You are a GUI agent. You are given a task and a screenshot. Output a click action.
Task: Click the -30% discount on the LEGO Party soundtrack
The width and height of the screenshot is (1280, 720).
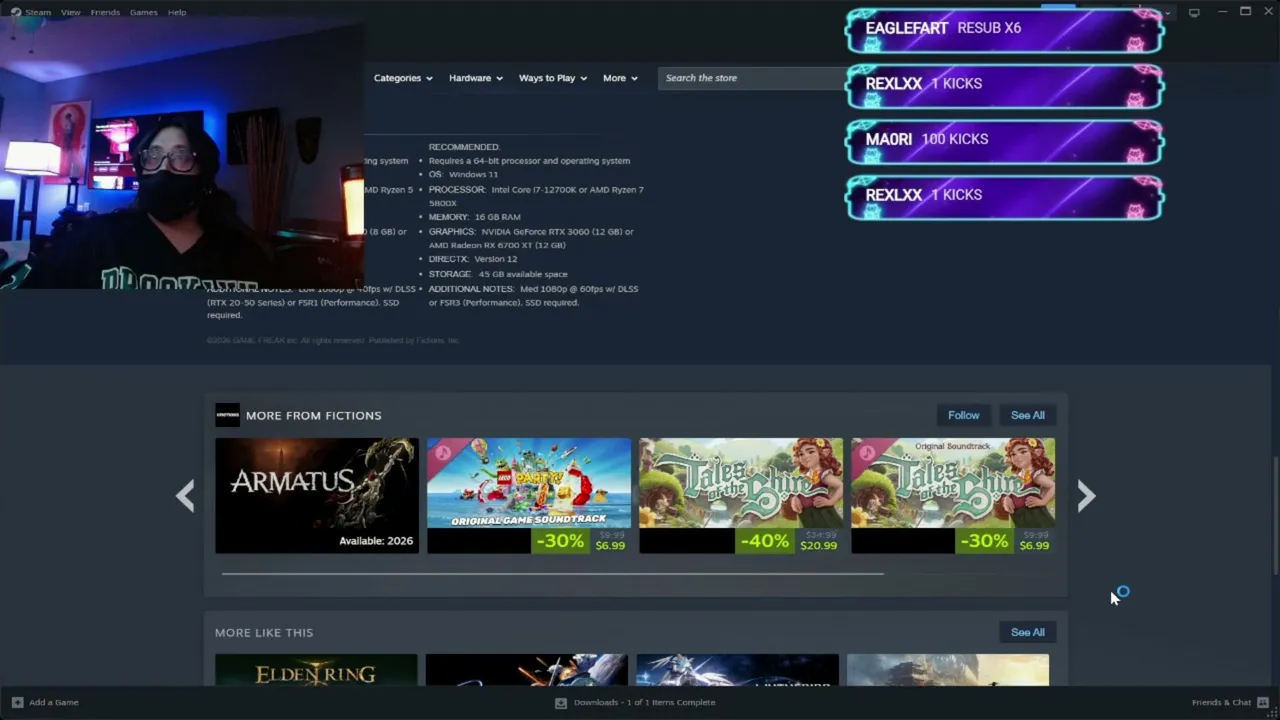pyautogui.click(x=559, y=541)
